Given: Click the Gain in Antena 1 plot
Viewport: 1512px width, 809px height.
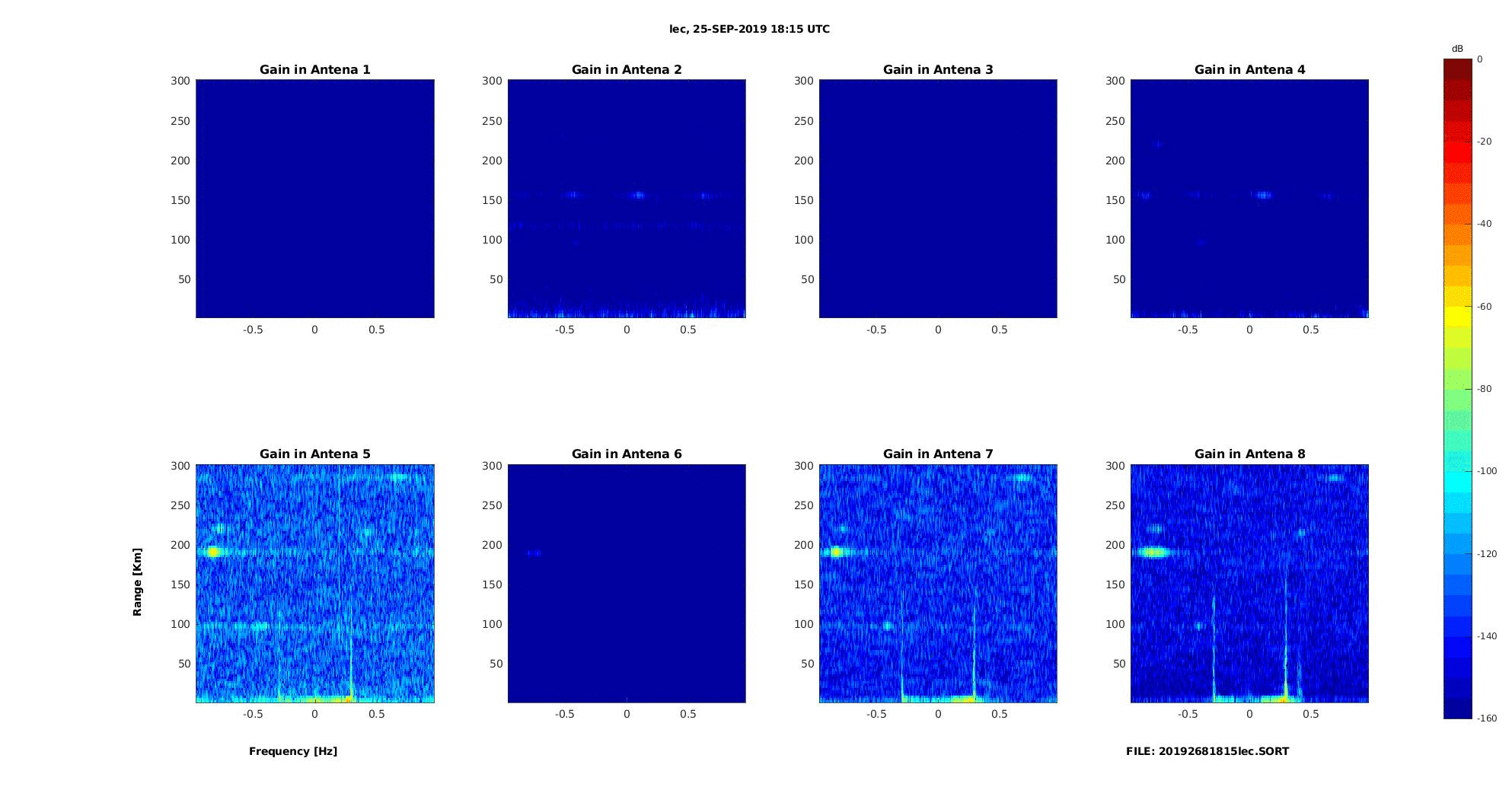Looking at the screenshot, I should click(315, 199).
